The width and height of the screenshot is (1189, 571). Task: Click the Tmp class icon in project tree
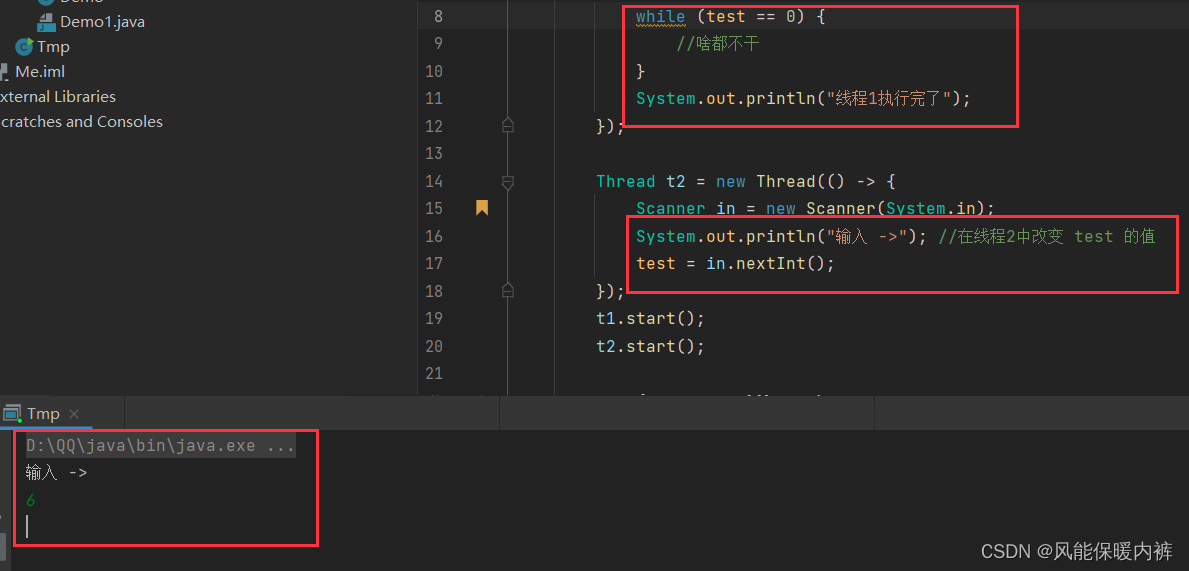click(x=24, y=47)
